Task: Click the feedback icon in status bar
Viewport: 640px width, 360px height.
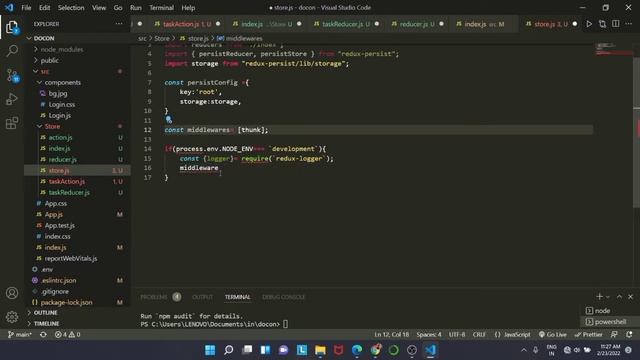Action: (614, 334)
